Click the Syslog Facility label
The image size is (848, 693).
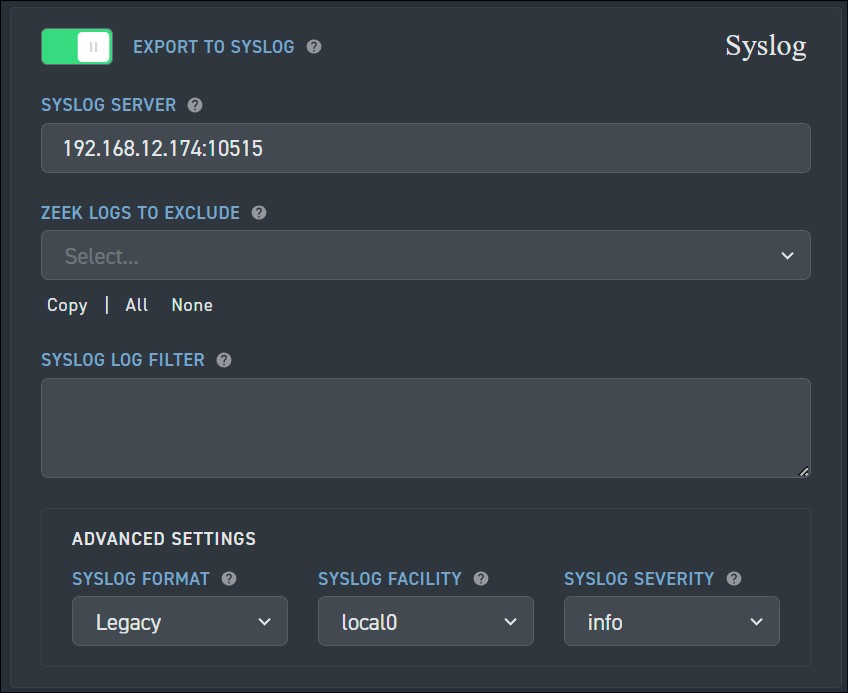[390, 579]
